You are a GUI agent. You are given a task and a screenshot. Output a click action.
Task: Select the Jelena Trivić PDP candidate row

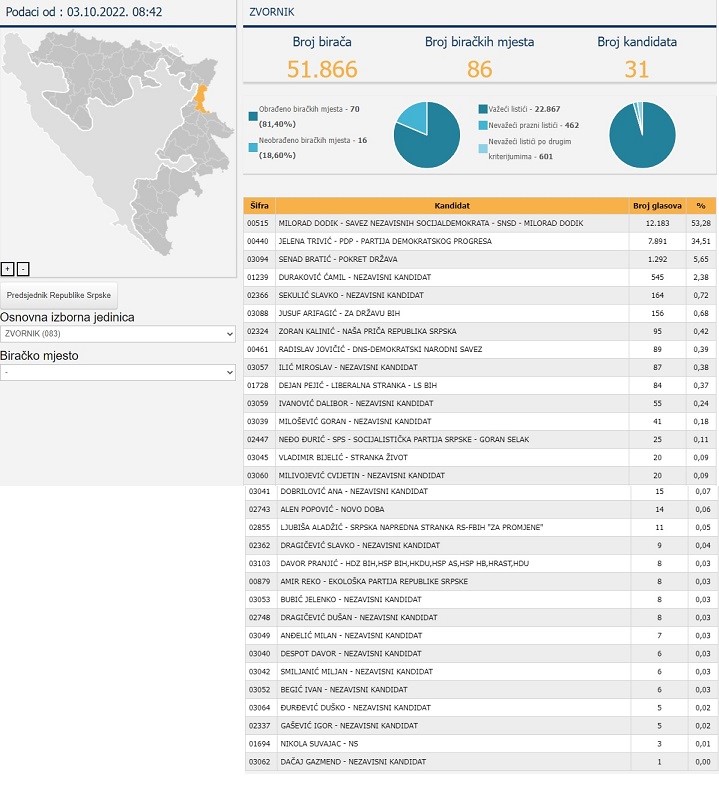[452, 241]
